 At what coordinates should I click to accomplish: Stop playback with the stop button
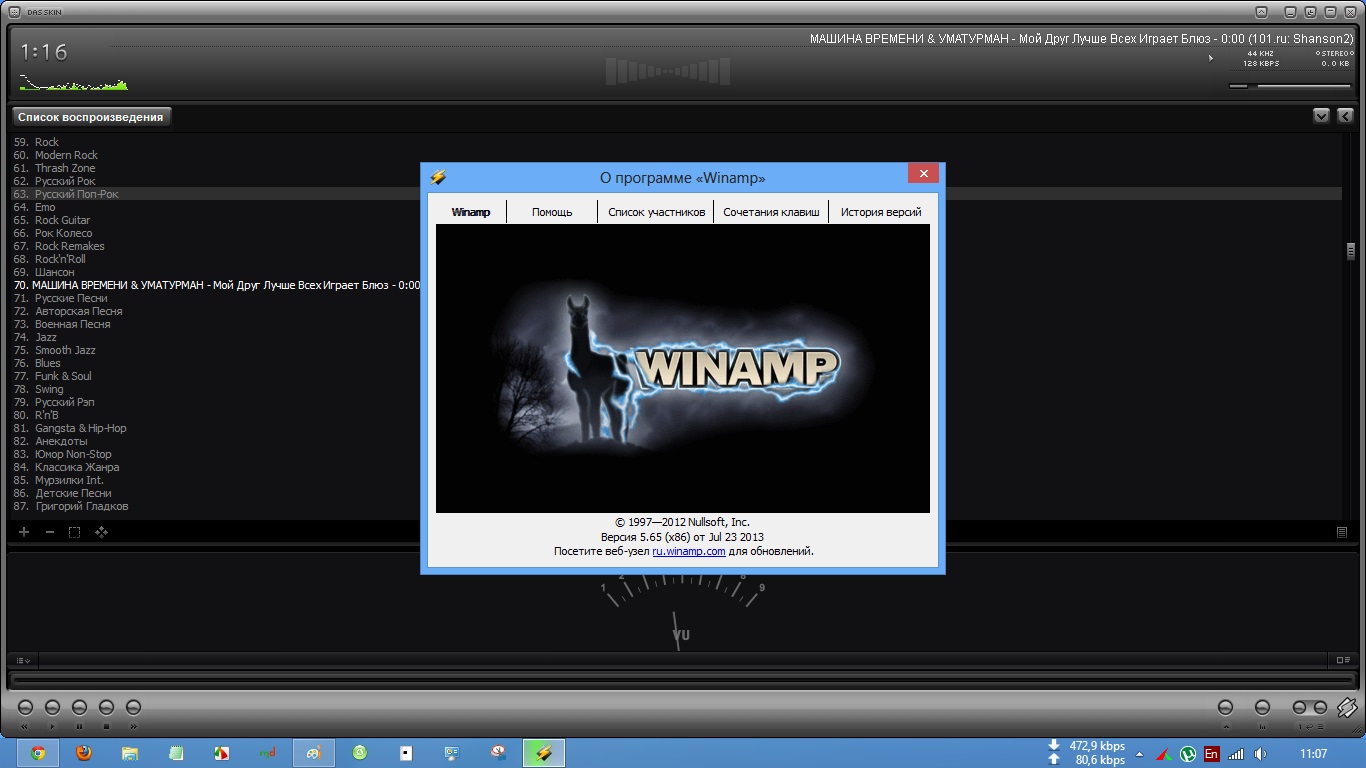click(x=106, y=708)
